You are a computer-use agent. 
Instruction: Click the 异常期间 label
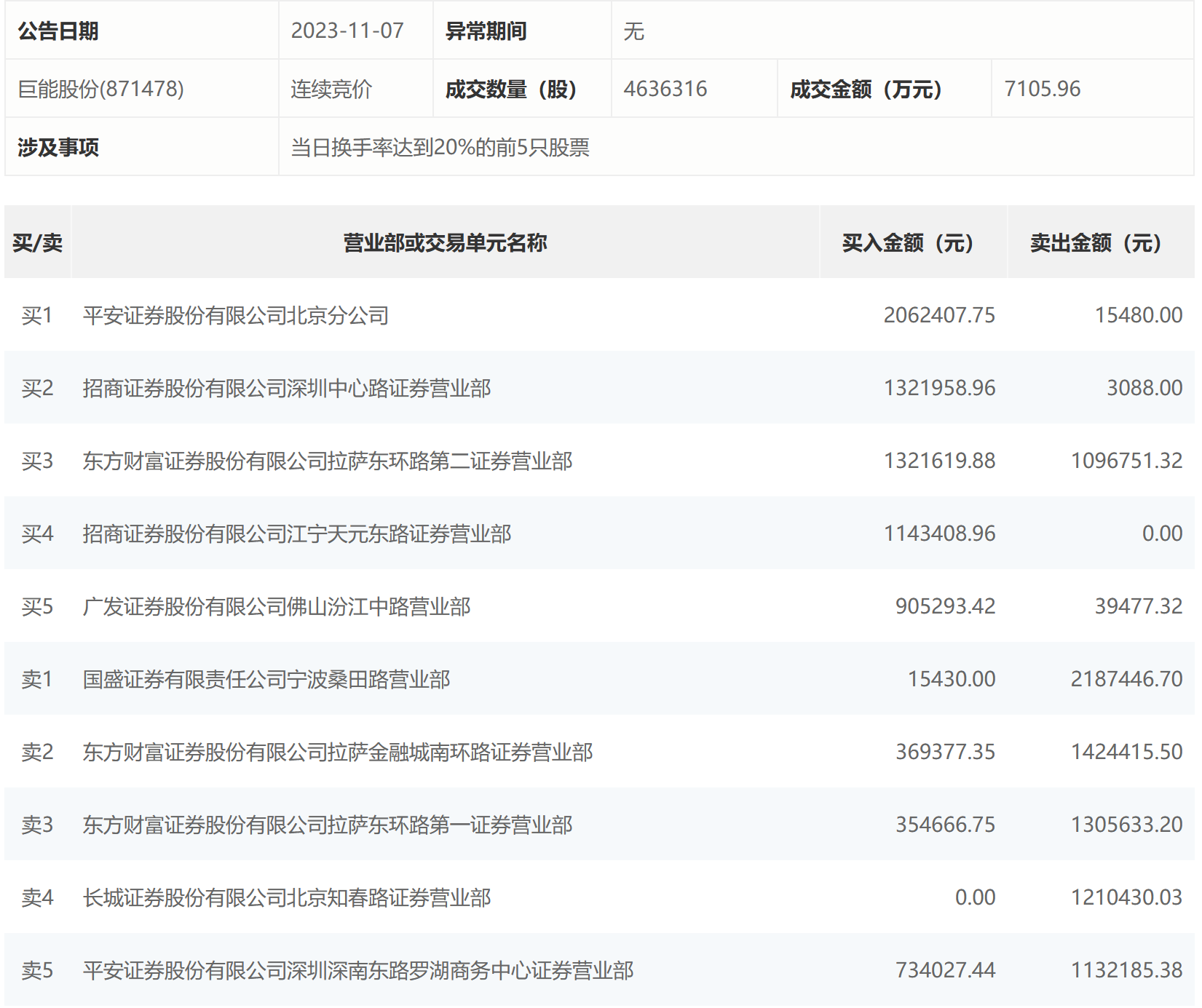pos(486,31)
